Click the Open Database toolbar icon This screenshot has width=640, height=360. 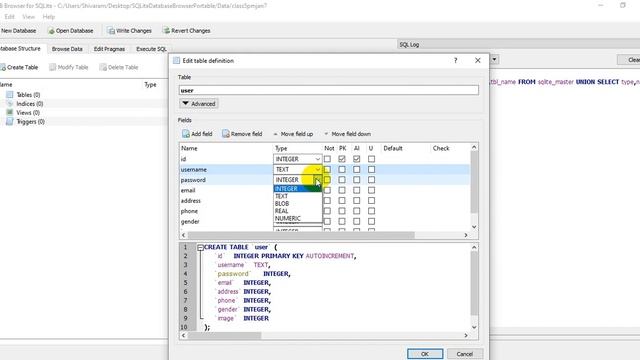click(x=51, y=31)
